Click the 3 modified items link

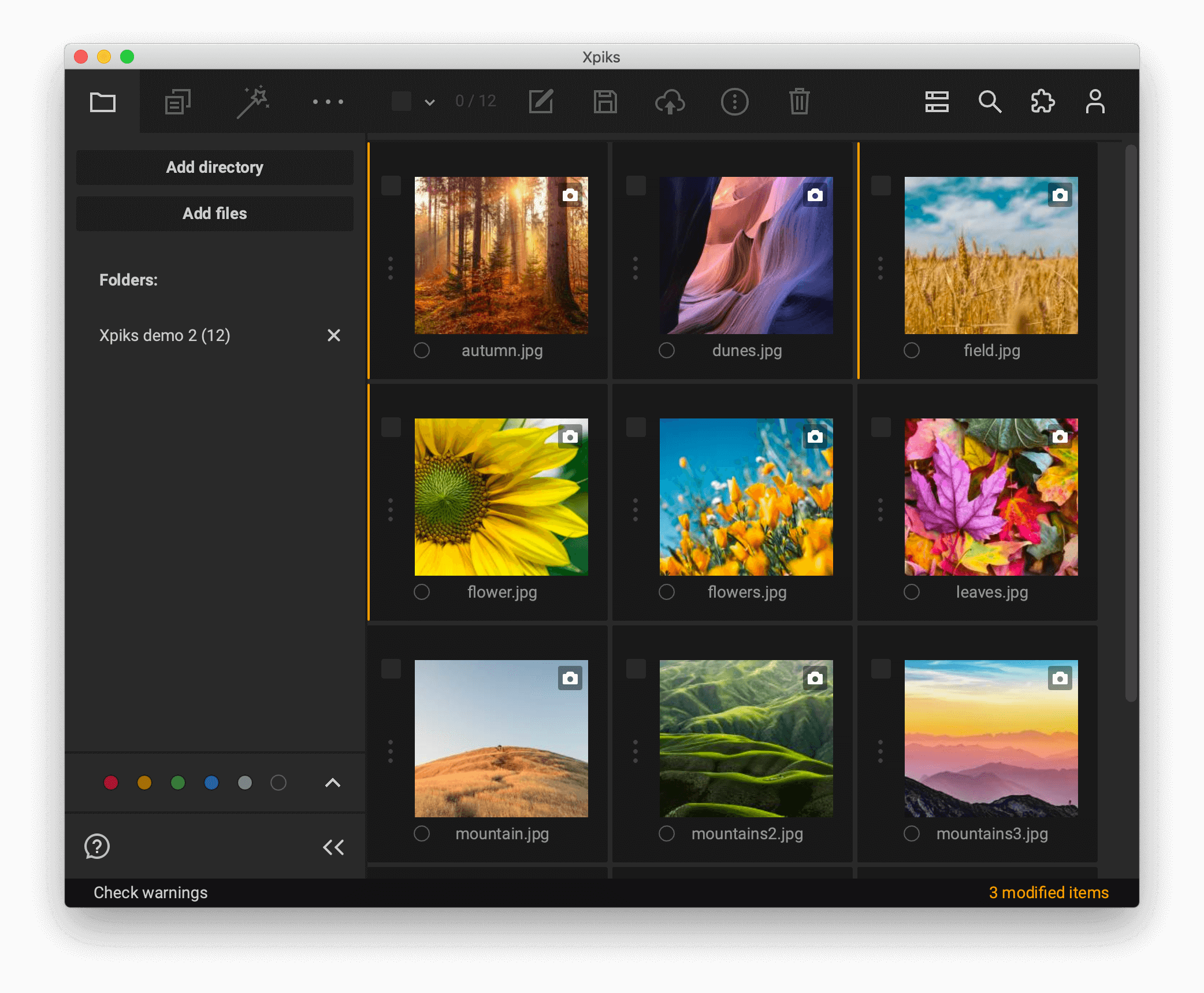[1048, 892]
